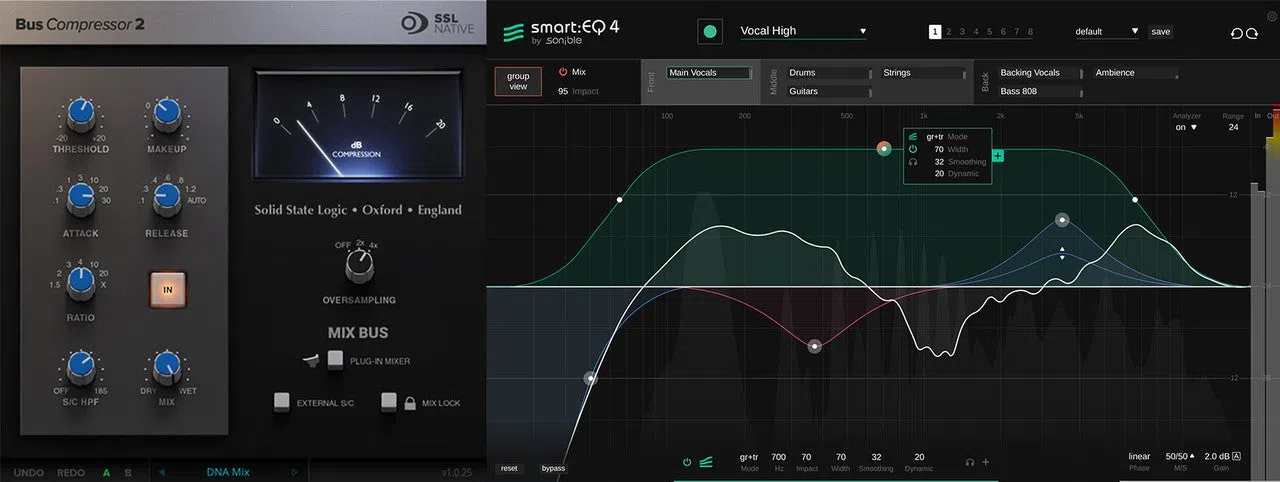
Task: Toggle the compressor IN button
Action: coord(168,289)
